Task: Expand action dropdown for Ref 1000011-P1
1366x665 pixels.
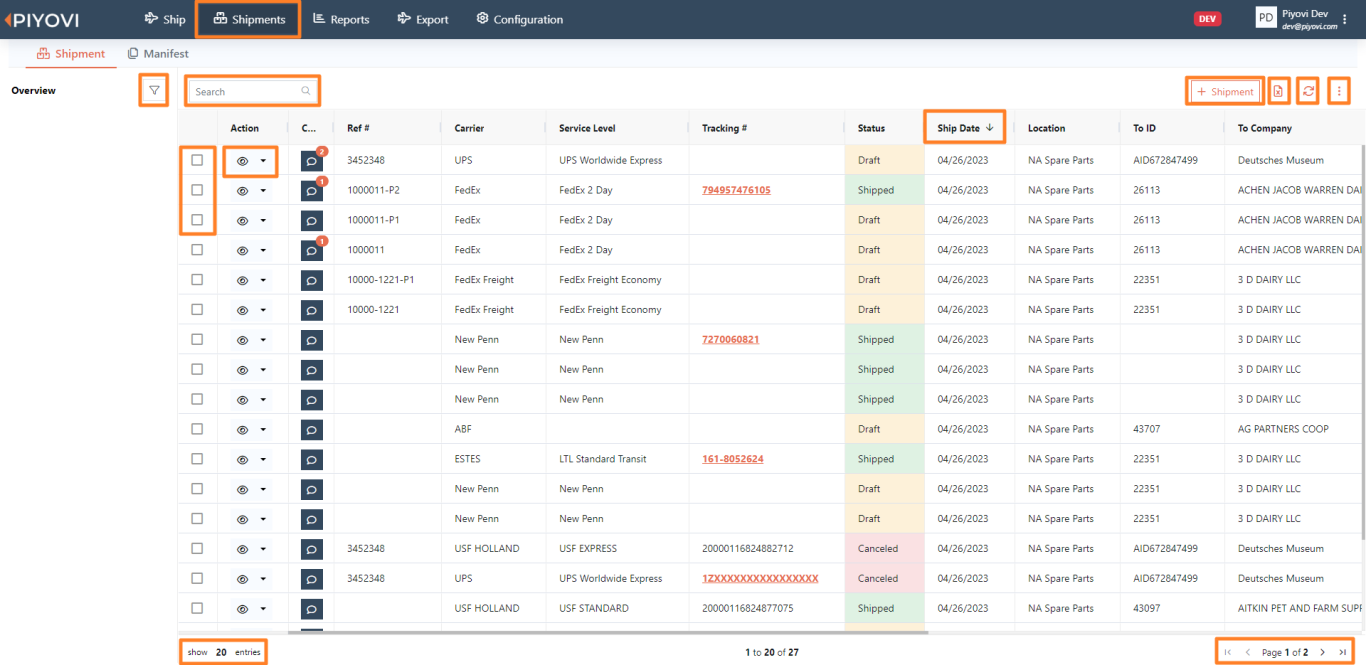Action: 263,220
